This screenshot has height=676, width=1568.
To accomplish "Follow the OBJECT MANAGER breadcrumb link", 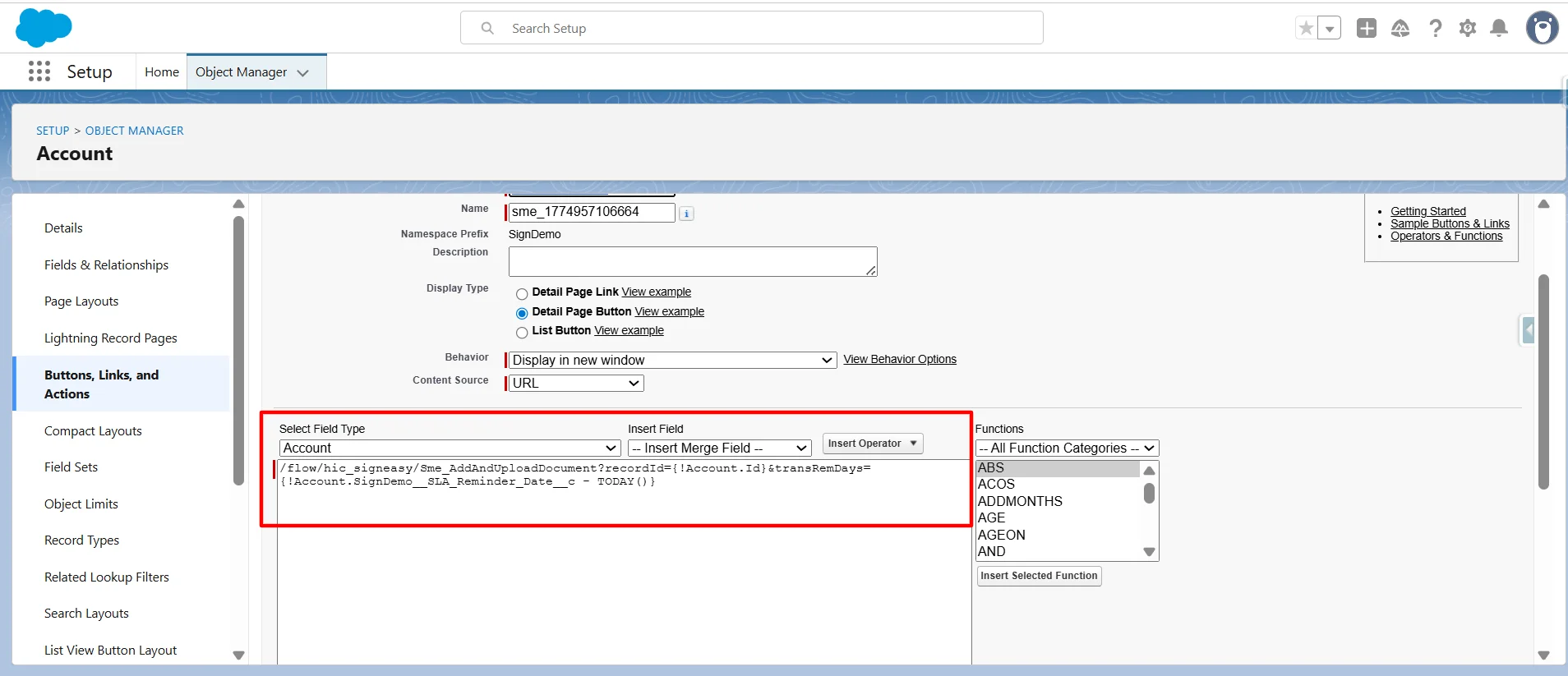I will point(135,131).
